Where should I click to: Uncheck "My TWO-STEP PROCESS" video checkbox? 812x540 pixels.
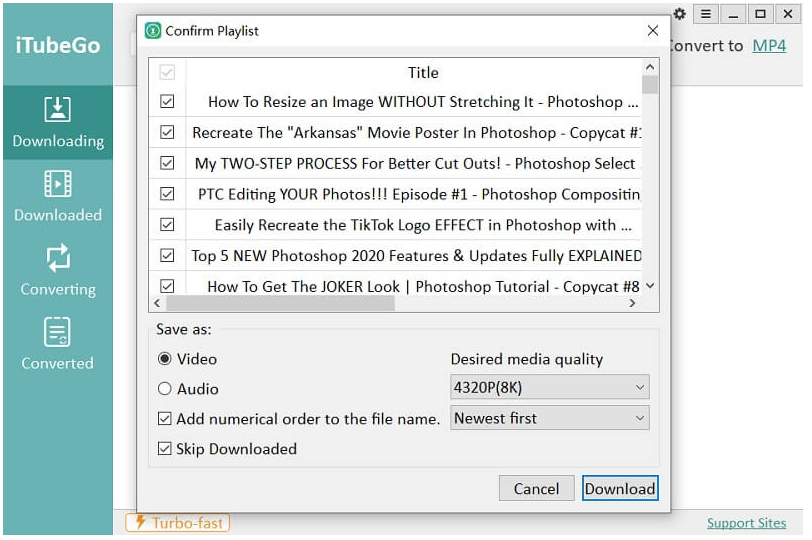click(167, 163)
